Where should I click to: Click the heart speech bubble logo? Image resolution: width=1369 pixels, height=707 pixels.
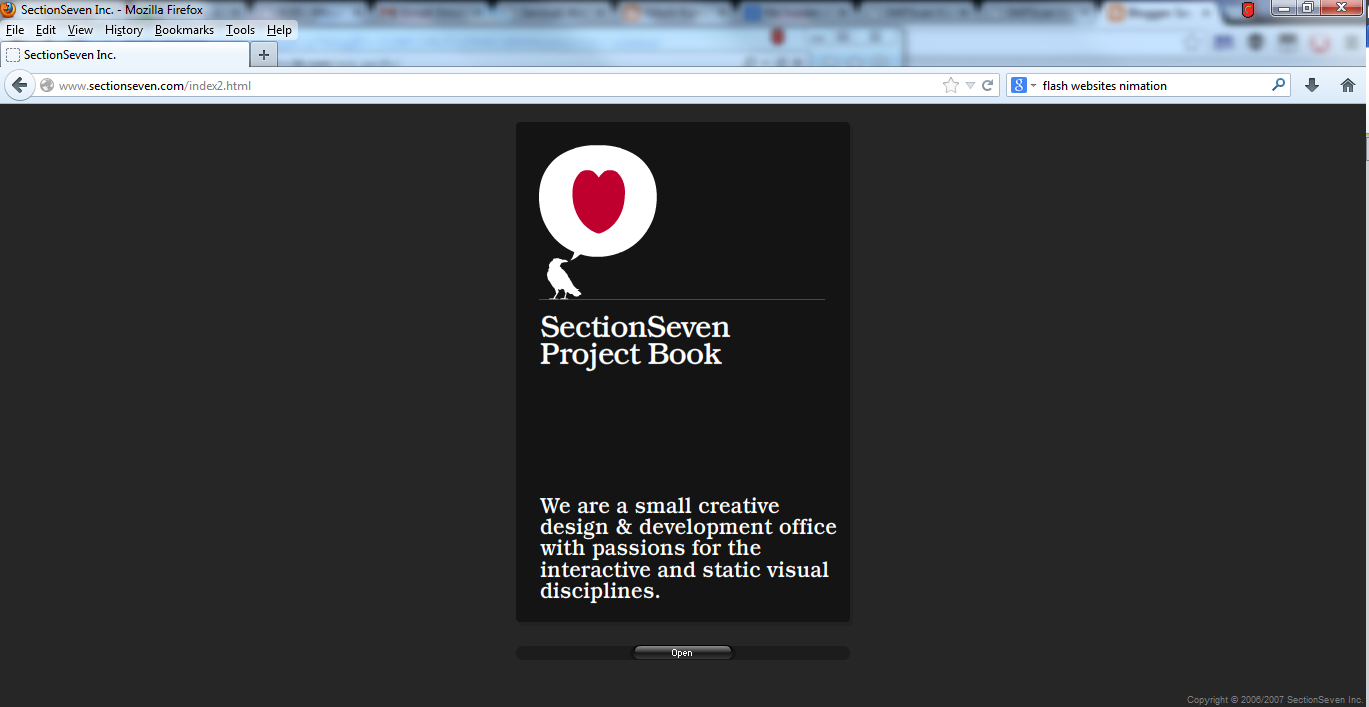click(598, 200)
